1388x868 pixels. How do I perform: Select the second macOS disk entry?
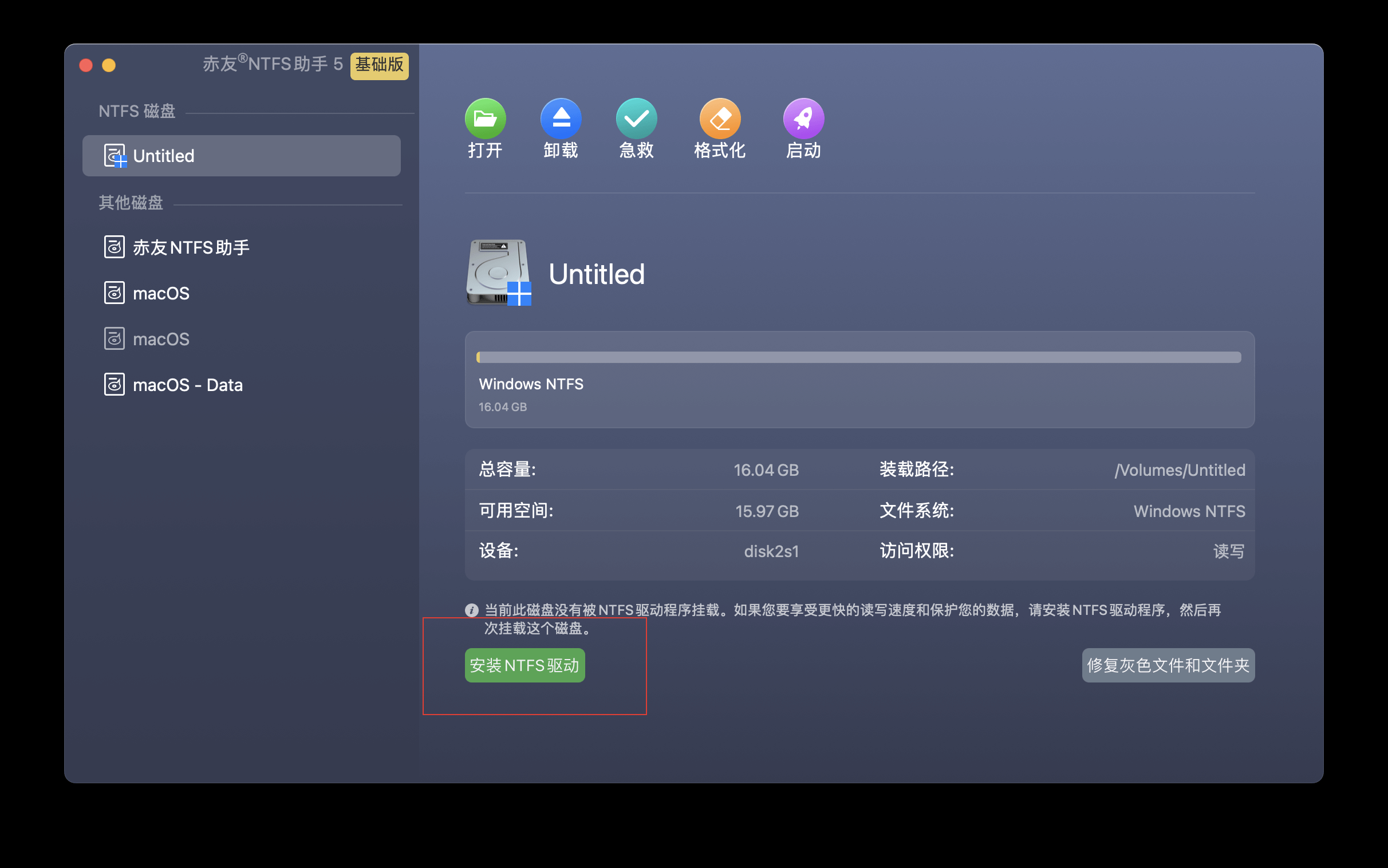pos(161,339)
